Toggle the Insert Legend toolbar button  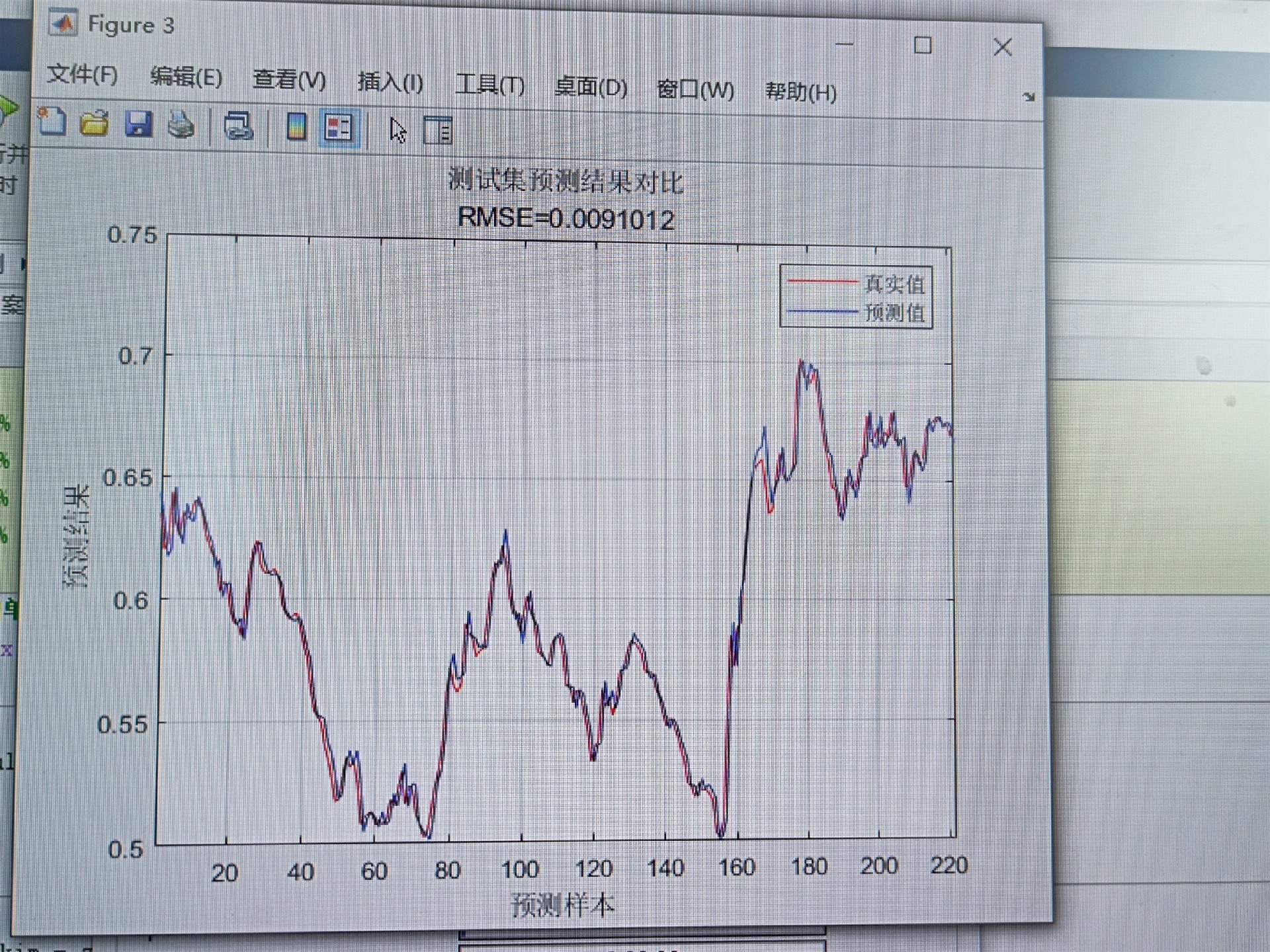[x=339, y=128]
